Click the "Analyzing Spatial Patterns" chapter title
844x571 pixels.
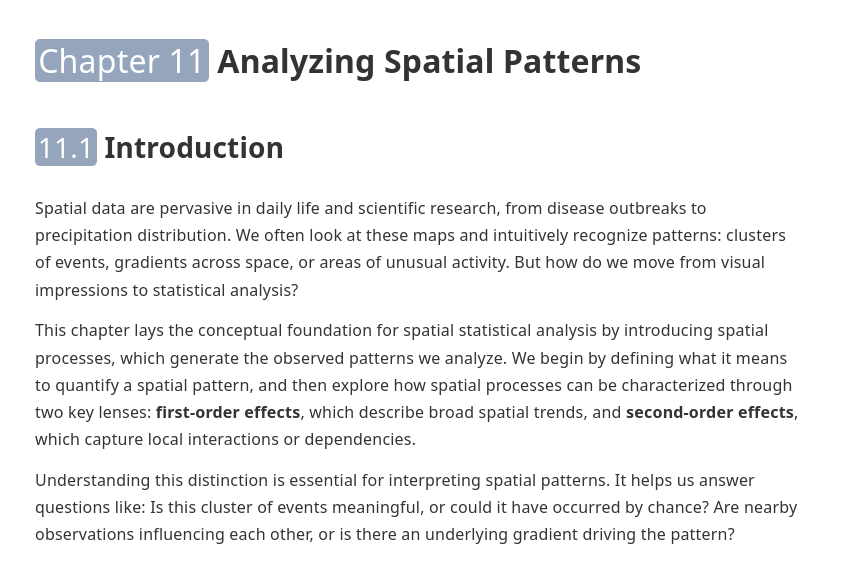pyautogui.click(x=428, y=61)
